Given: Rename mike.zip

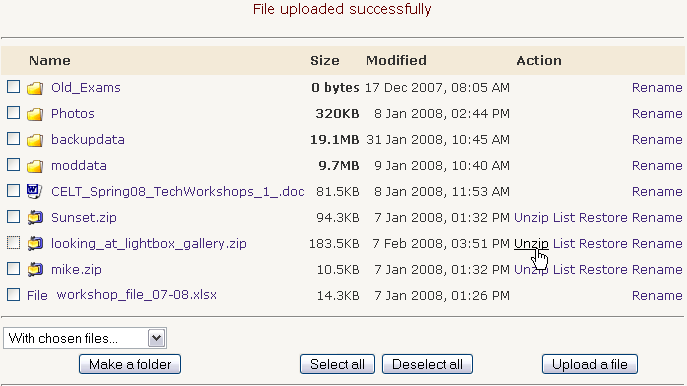Looking at the screenshot, I should pyautogui.click(x=657, y=269).
